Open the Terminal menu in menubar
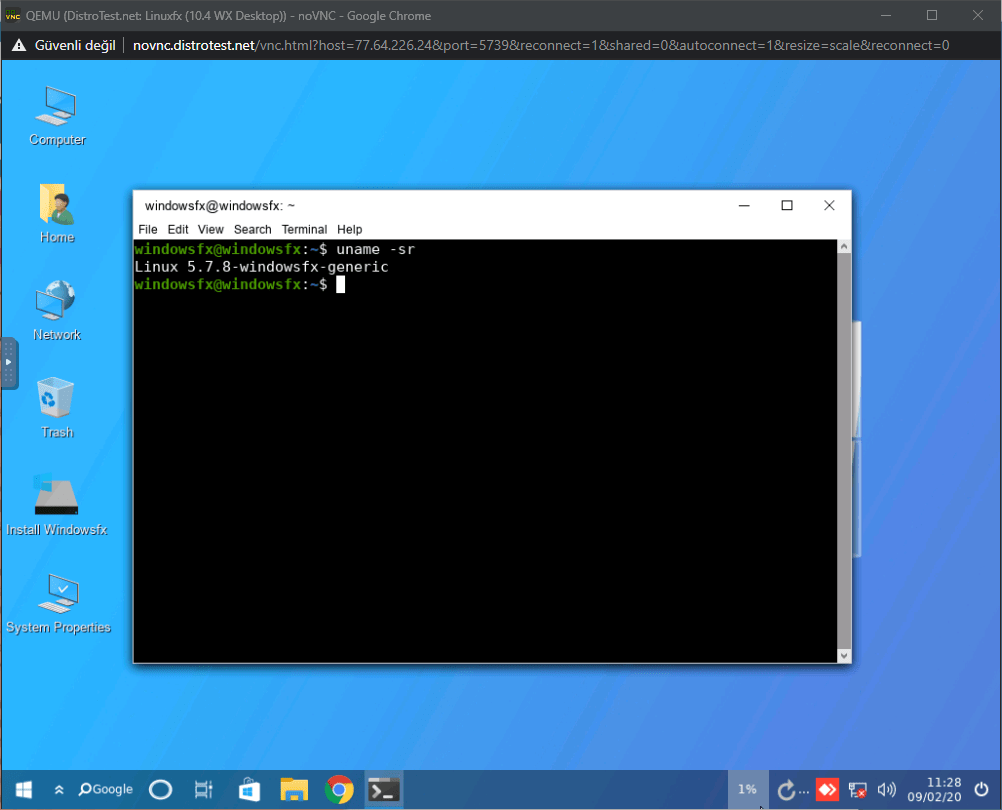The width and height of the screenshot is (1002, 810). coord(304,229)
